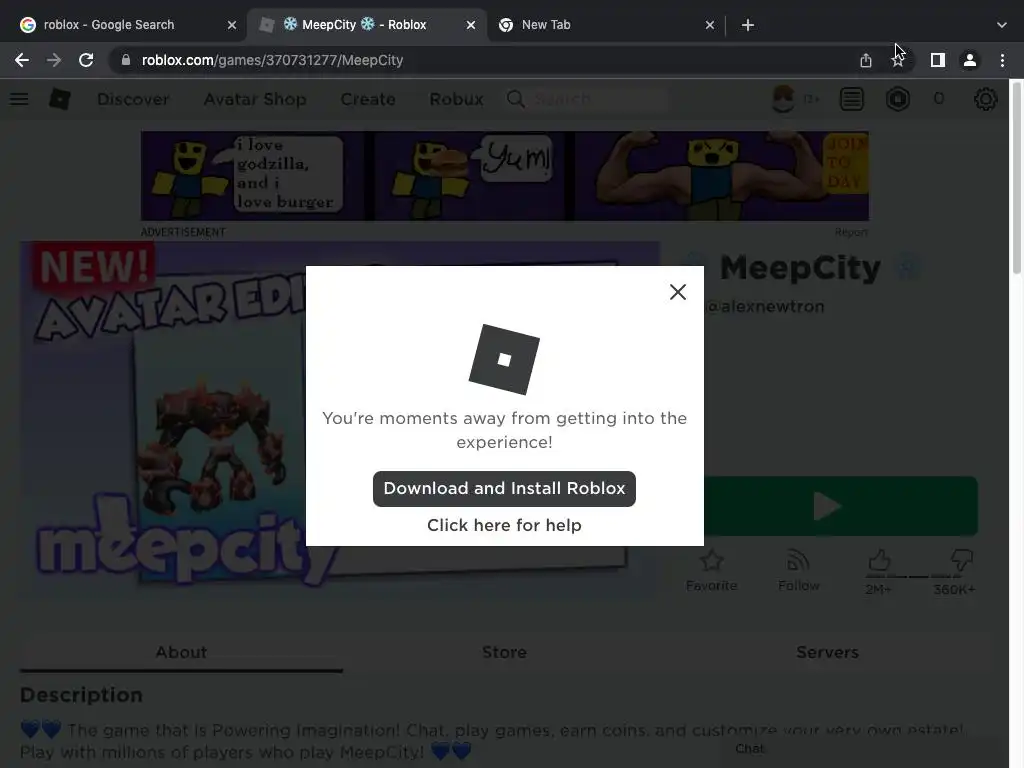Close the Roblox install dialog

(678, 292)
